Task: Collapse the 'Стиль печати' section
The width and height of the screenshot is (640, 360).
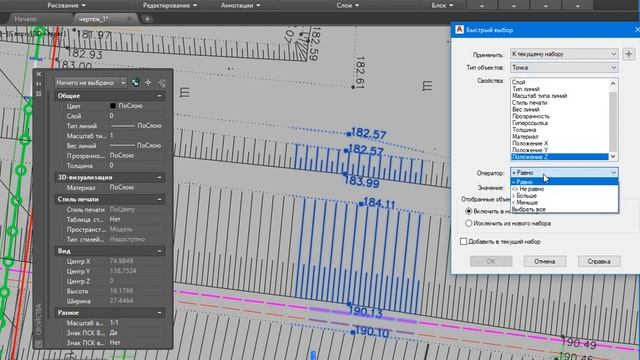Action: 160,199
